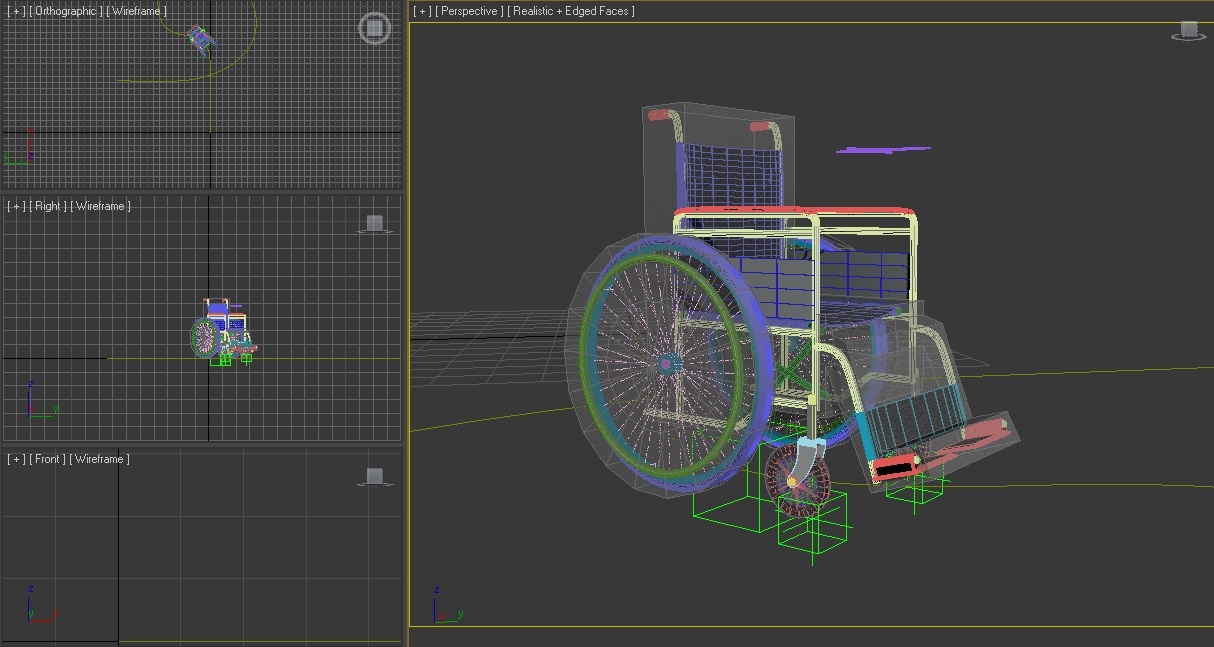
Task: Click the ViewCube in the Orthographic viewport
Action: (374, 28)
